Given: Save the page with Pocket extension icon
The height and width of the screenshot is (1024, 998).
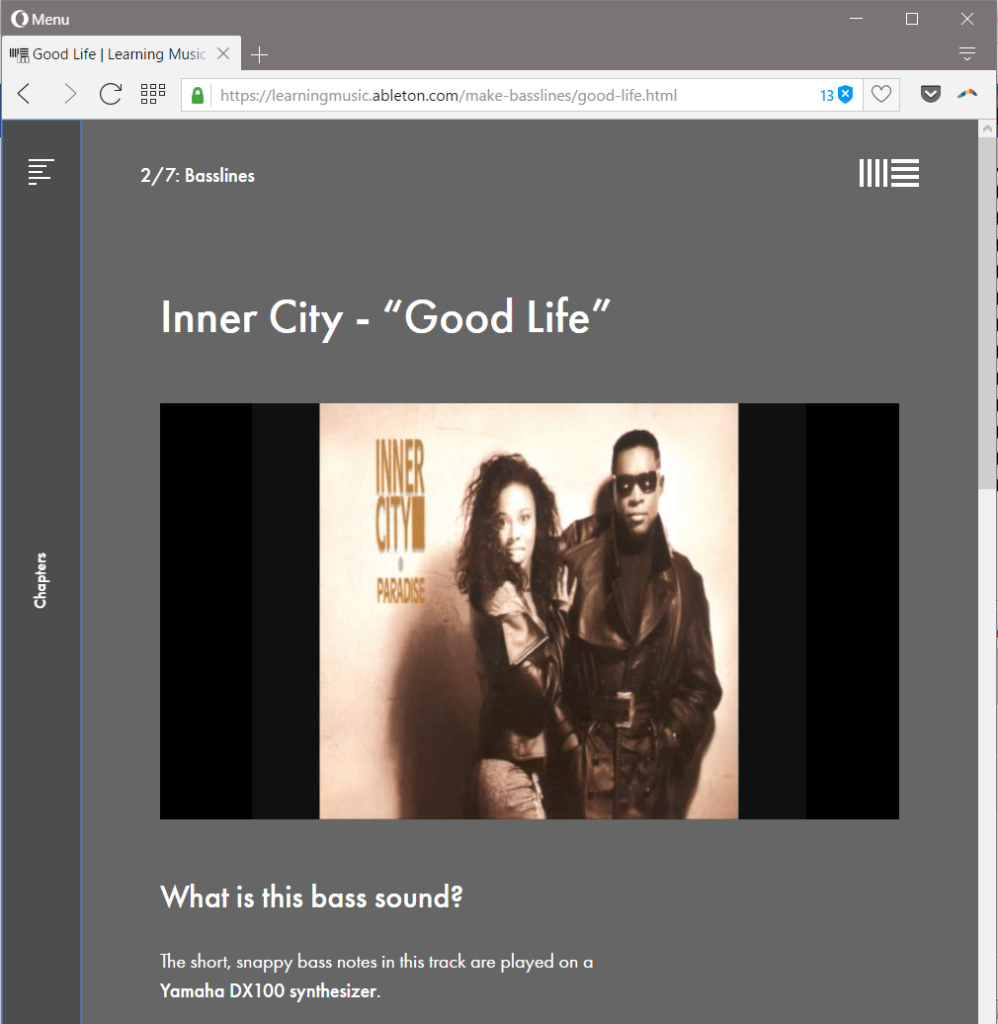Looking at the screenshot, I should [930, 95].
